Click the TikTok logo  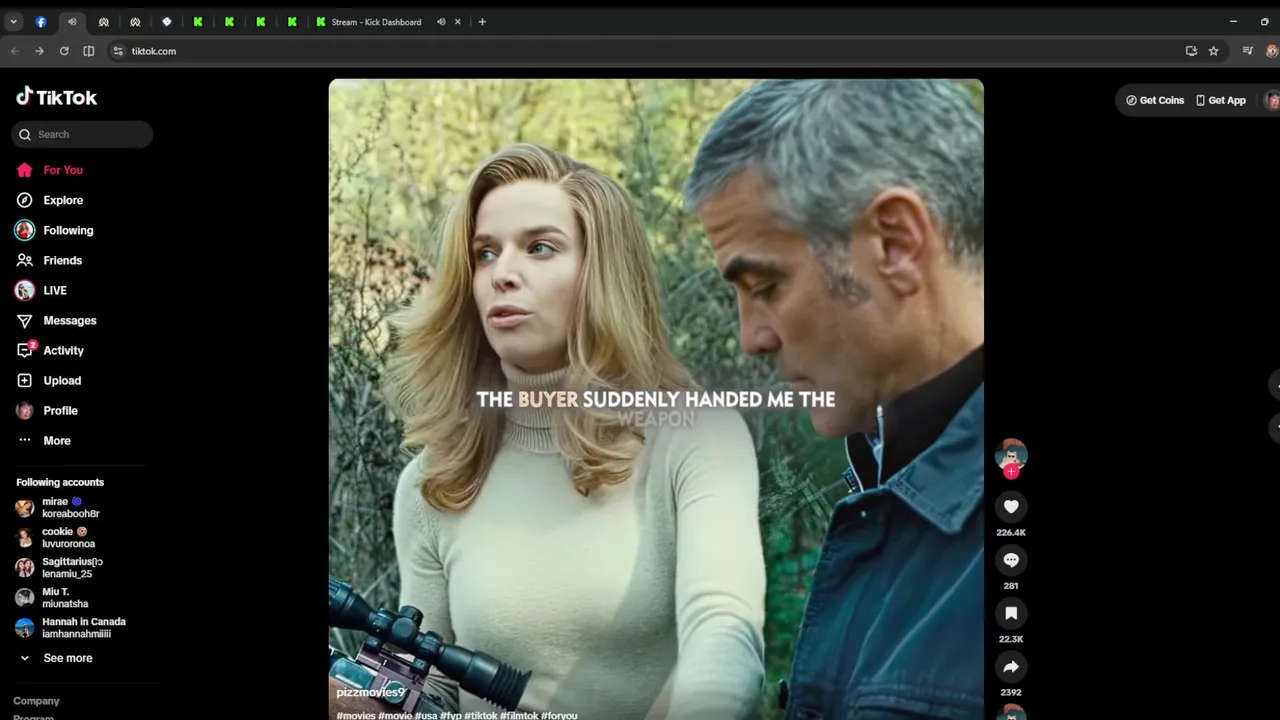click(x=56, y=97)
